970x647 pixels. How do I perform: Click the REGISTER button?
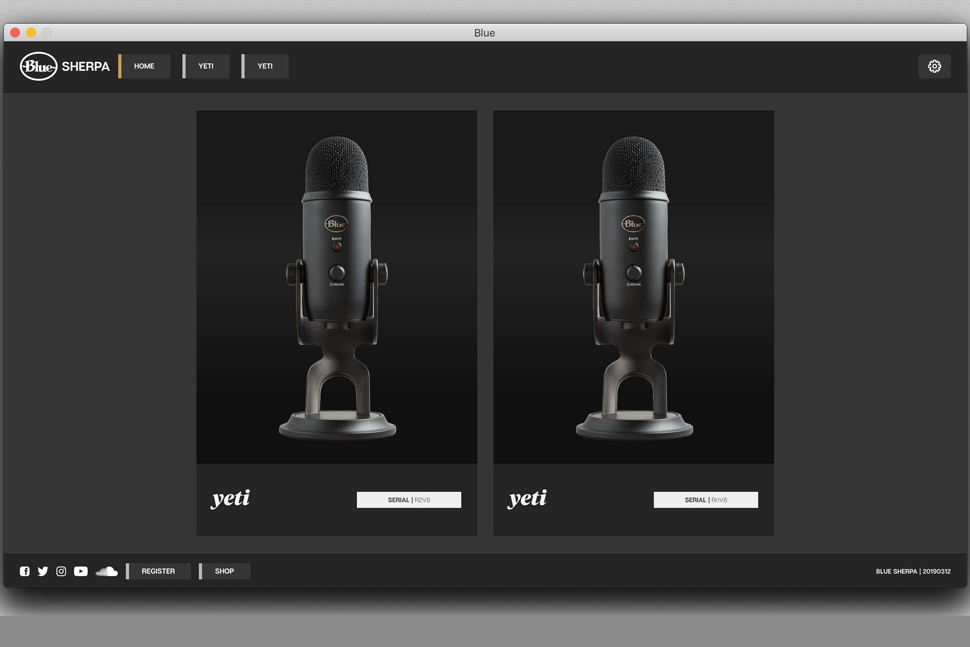click(158, 571)
